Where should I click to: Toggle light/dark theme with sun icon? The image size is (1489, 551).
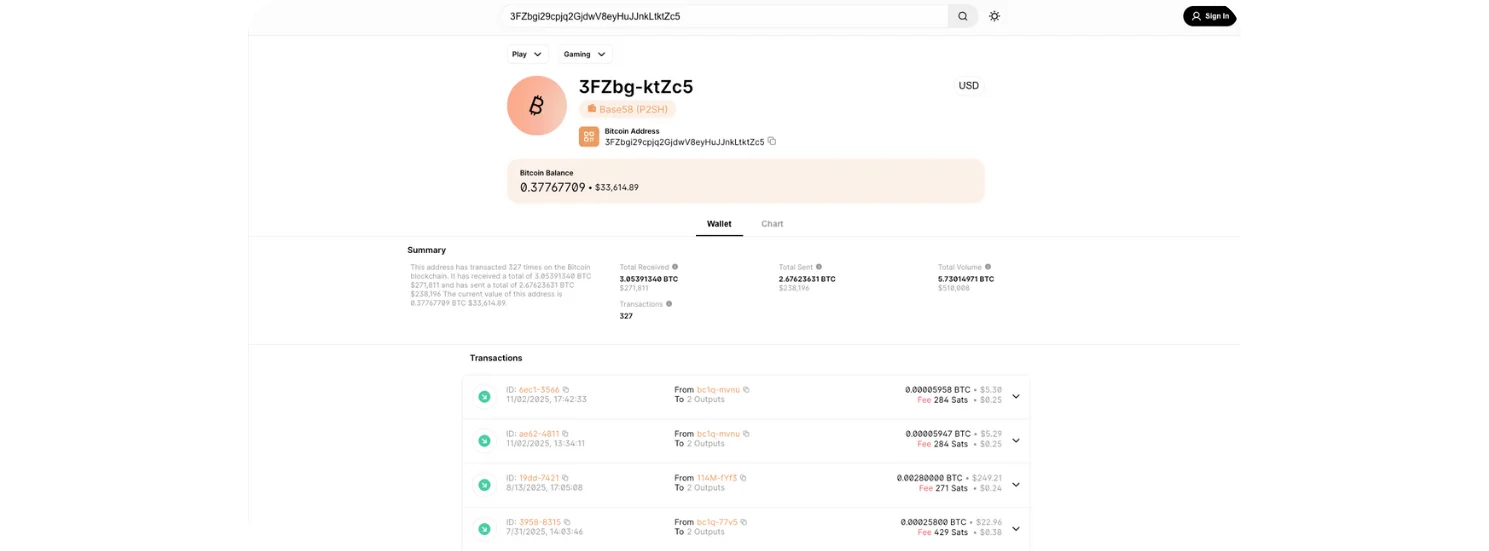click(994, 16)
